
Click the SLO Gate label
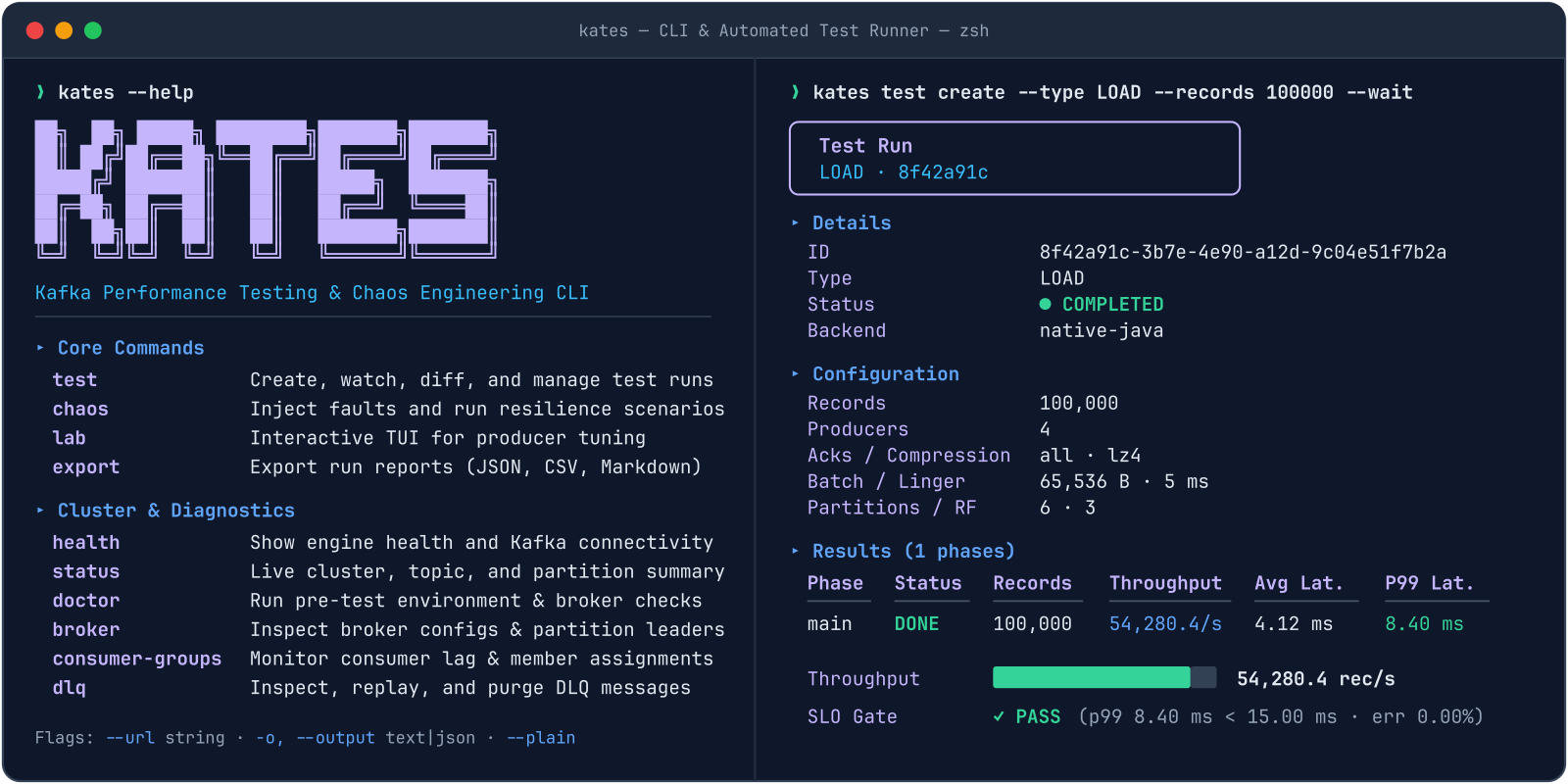852,716
